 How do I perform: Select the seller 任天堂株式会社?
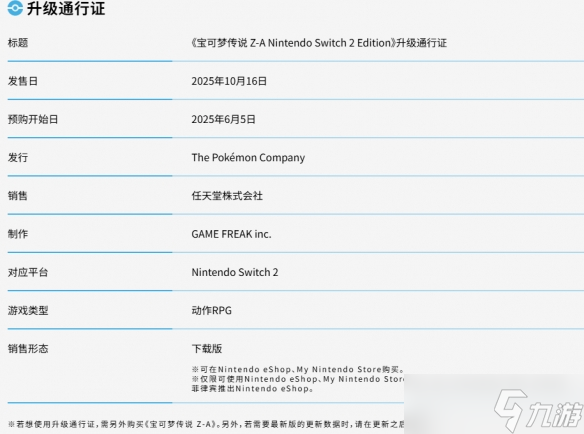tap(227, 196)
